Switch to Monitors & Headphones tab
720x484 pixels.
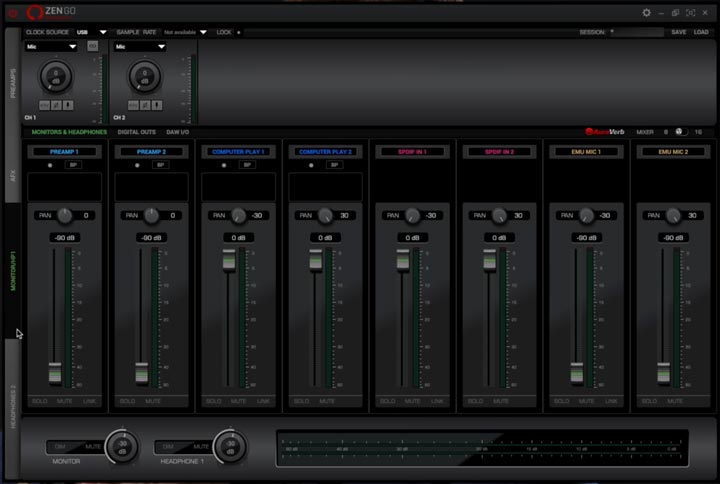tap(69, 132)
